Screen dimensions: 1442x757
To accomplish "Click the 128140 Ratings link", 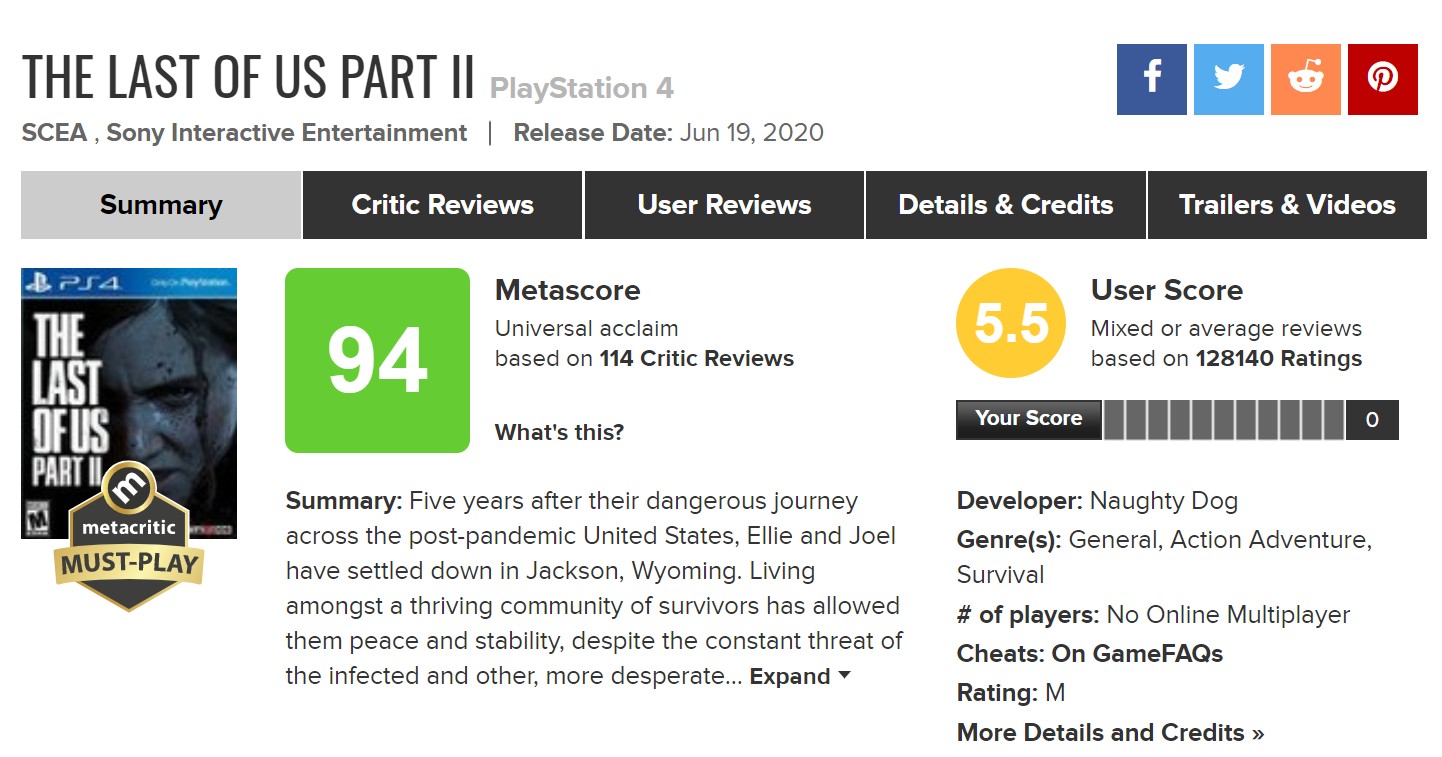I will [x=1278, y=359].
